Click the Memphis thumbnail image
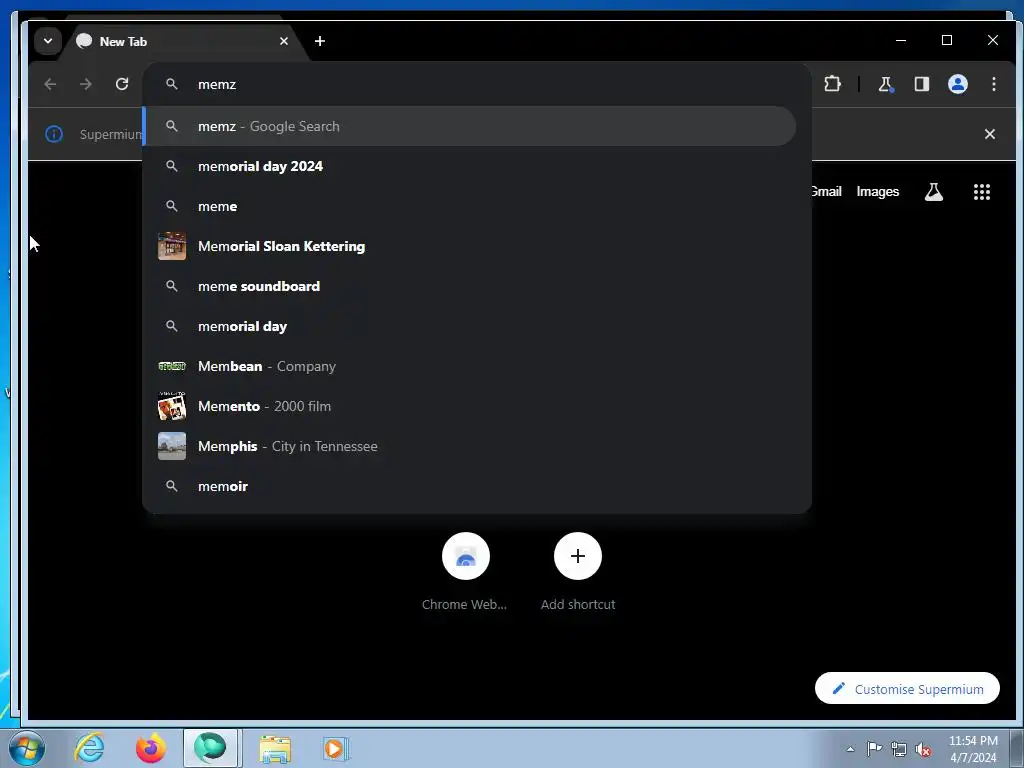Image resolution: width=1024 pixels, height=768 pixels. pos(172,446)
